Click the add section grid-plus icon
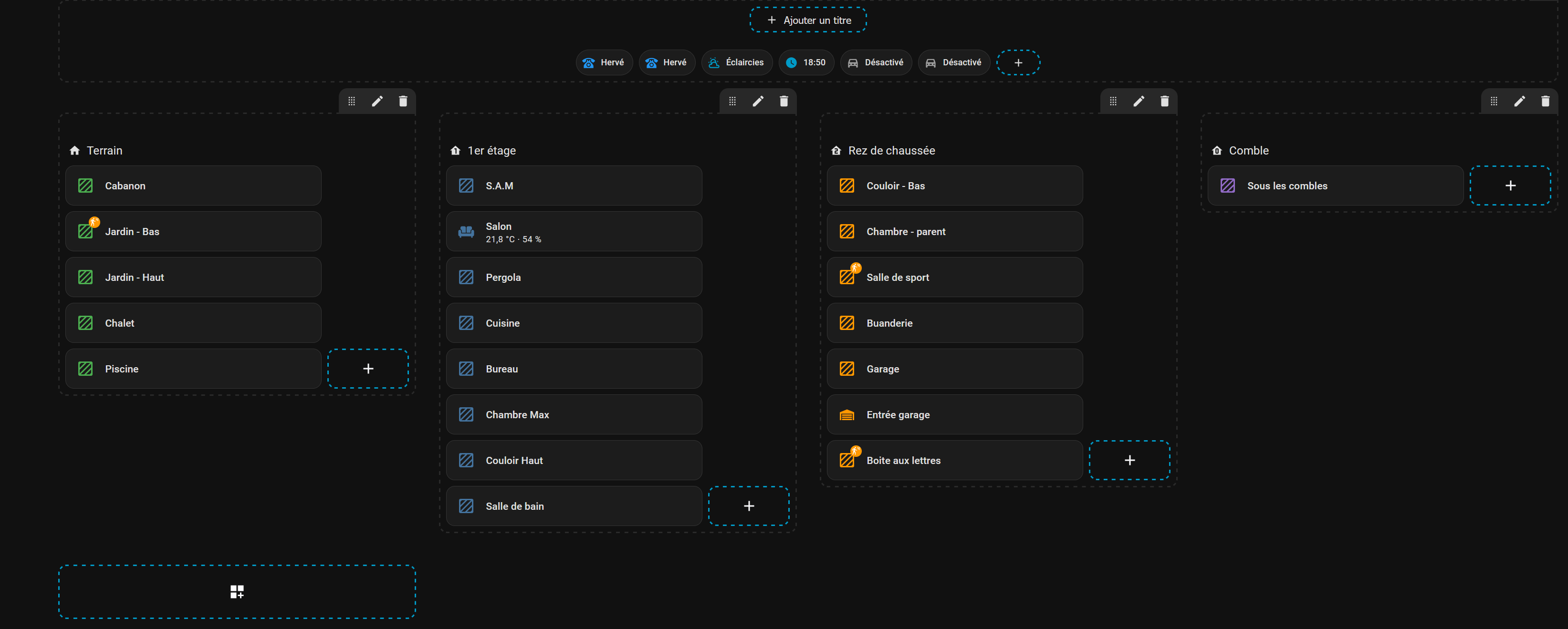The image size is (1568, 629). pyautogui.click(x=237, y=591)
